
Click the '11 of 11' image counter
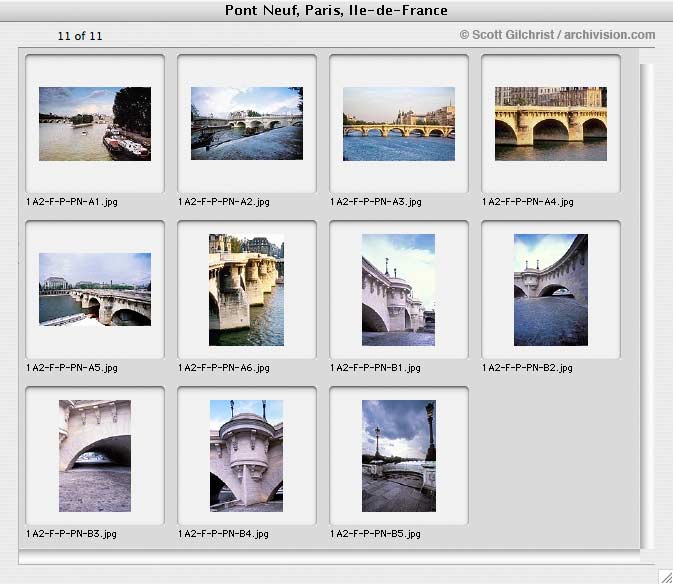coord(80,36)
